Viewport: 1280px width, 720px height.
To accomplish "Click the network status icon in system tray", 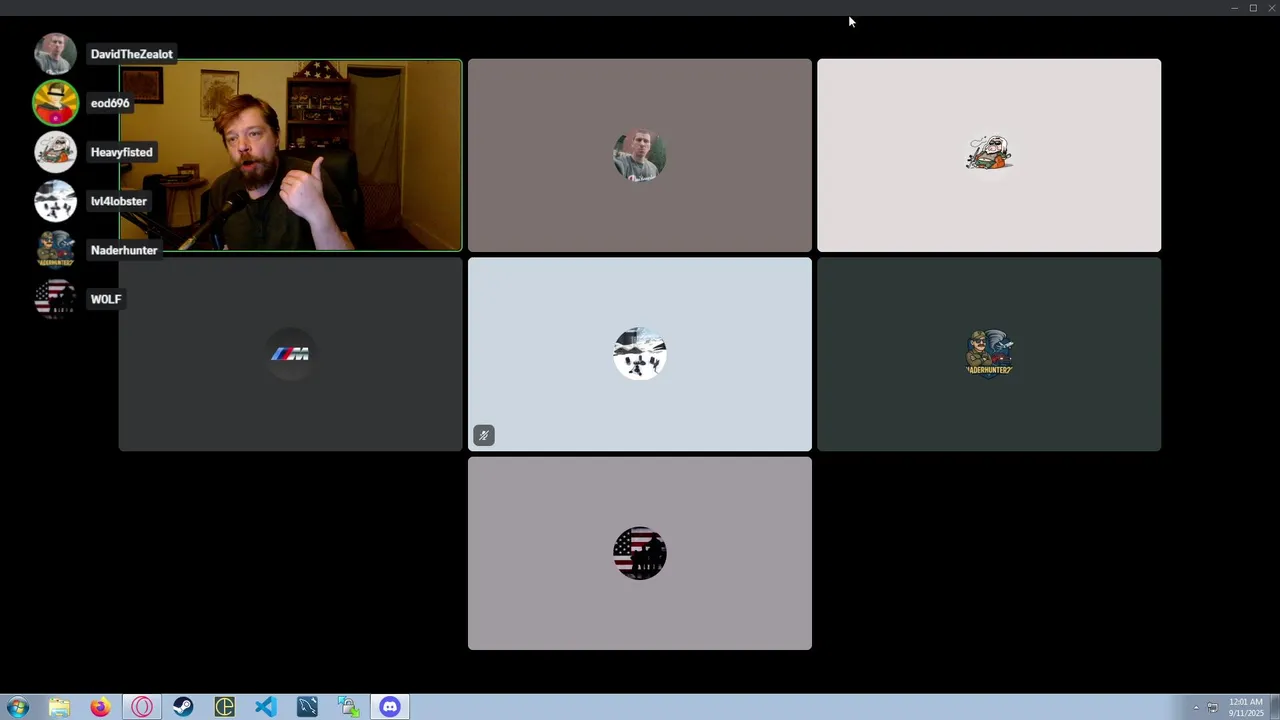I will click(1212, 708).
